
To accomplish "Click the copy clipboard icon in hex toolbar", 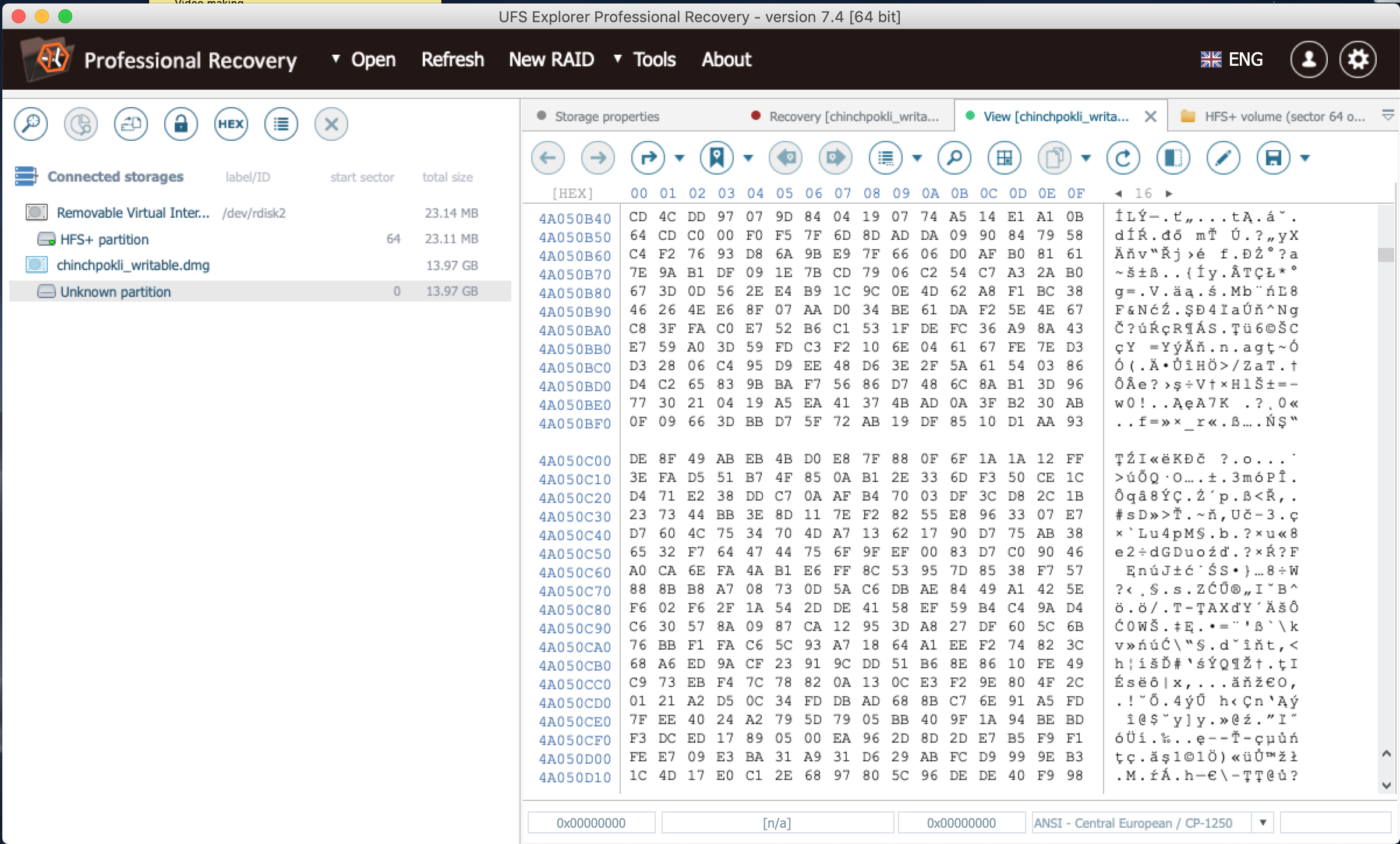I will coord(1055,158).
